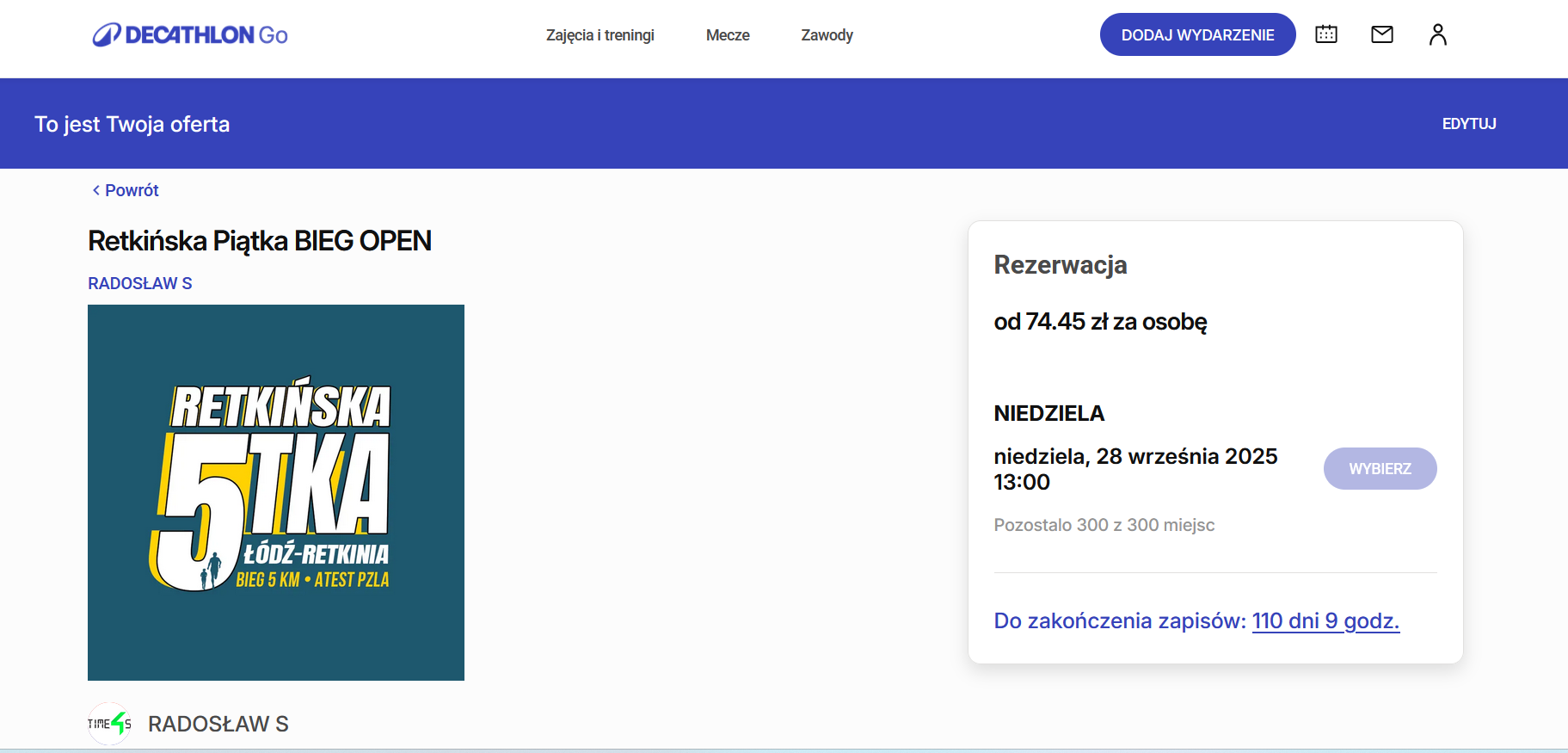Go back using the Powrót link

[x=126, y=190]
